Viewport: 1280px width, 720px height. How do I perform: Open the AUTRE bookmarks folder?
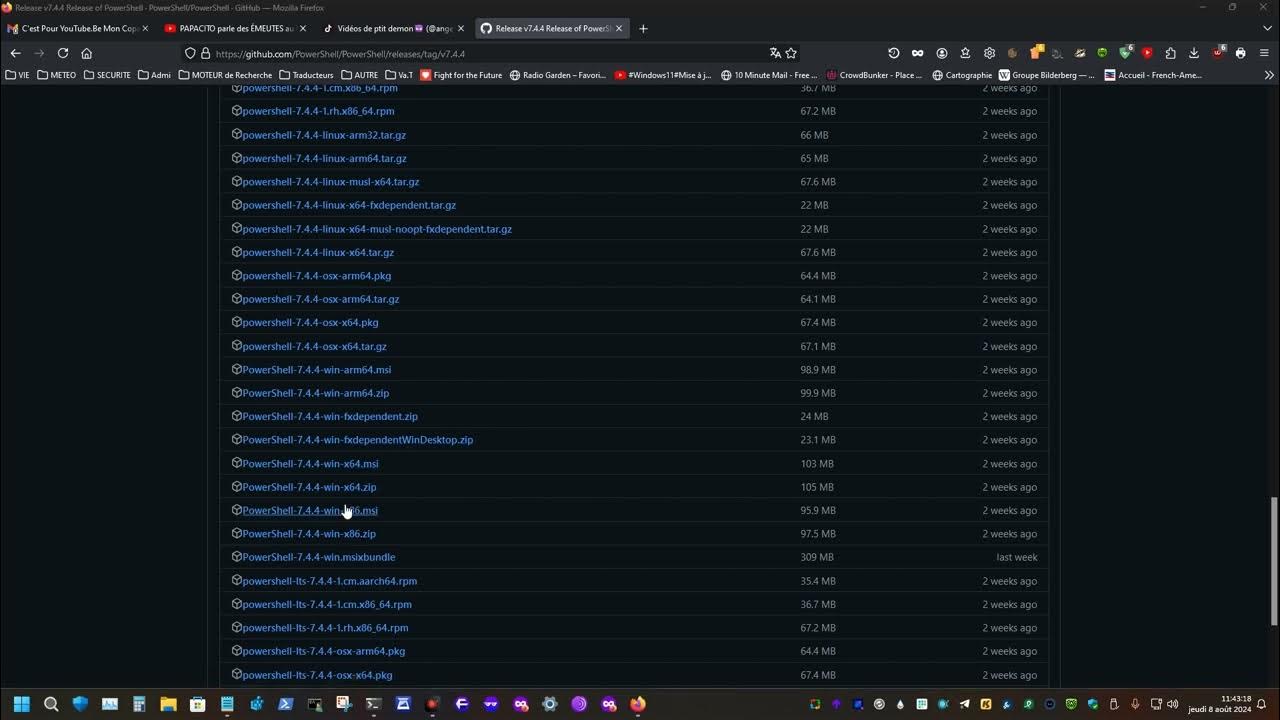tap(360, 75)
